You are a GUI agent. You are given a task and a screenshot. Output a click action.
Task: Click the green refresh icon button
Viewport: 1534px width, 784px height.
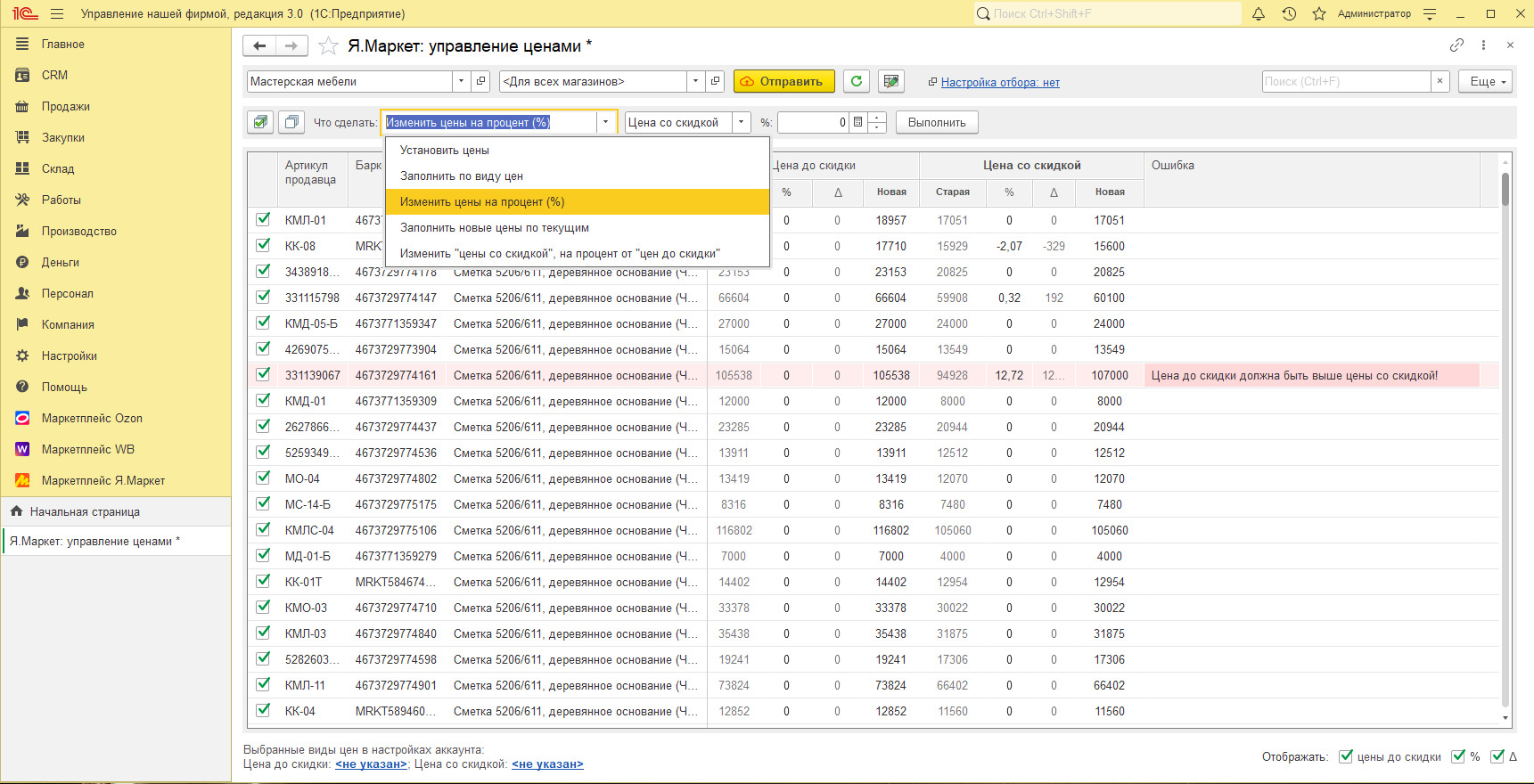[857, 81]
